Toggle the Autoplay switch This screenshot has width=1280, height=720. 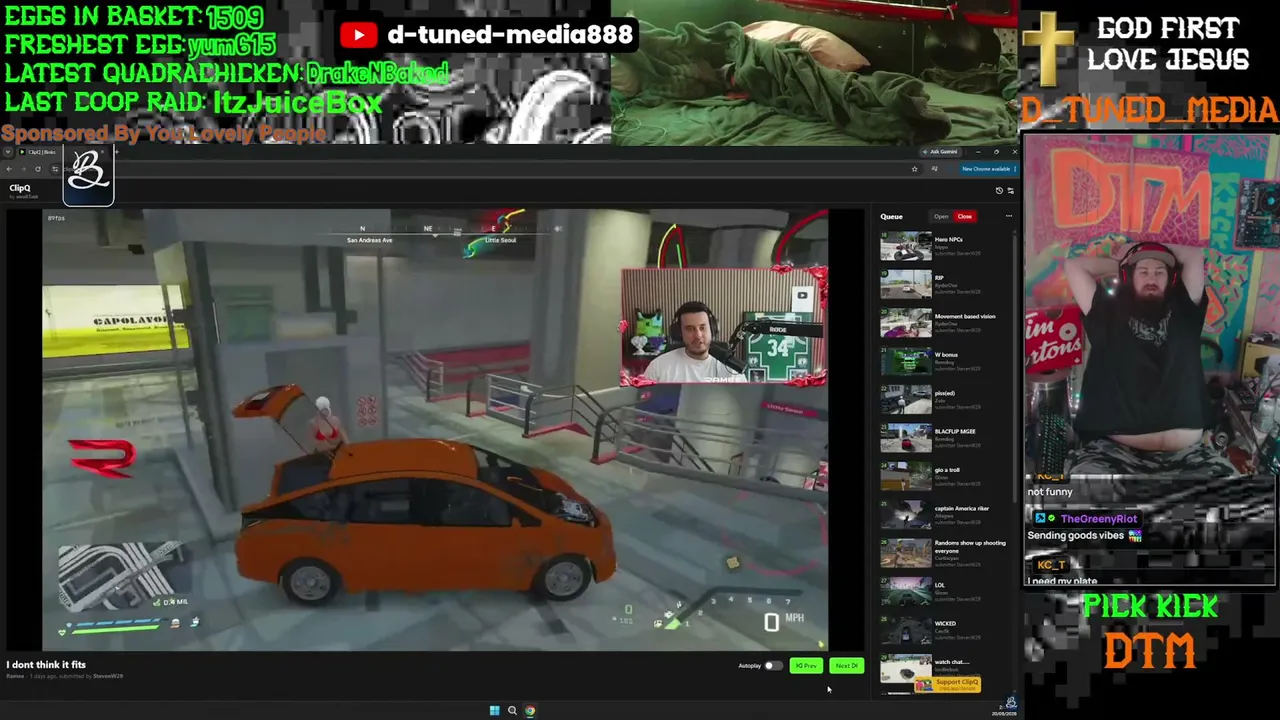772,666
